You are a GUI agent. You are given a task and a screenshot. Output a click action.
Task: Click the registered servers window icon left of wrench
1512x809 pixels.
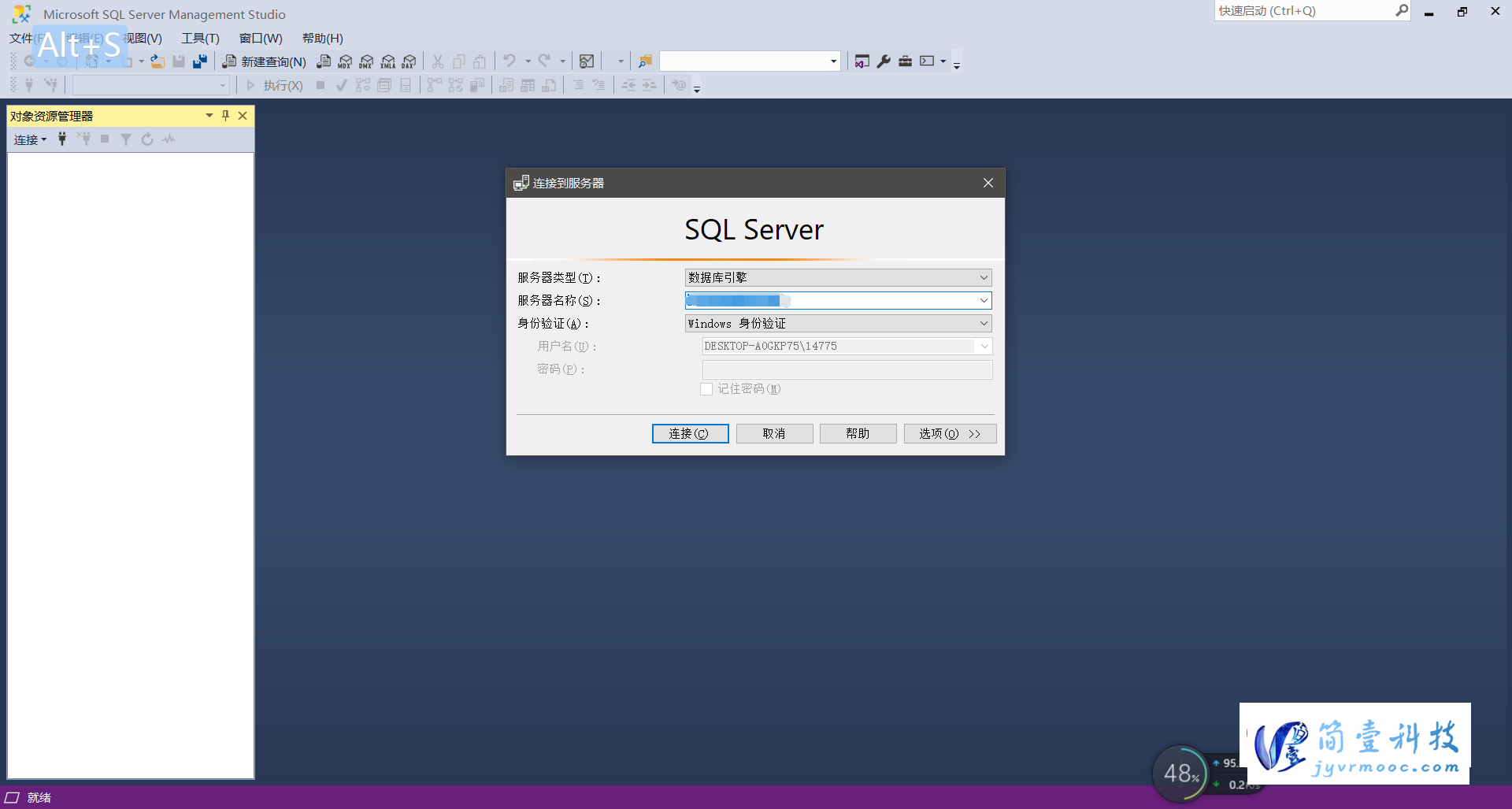[862, 61]
